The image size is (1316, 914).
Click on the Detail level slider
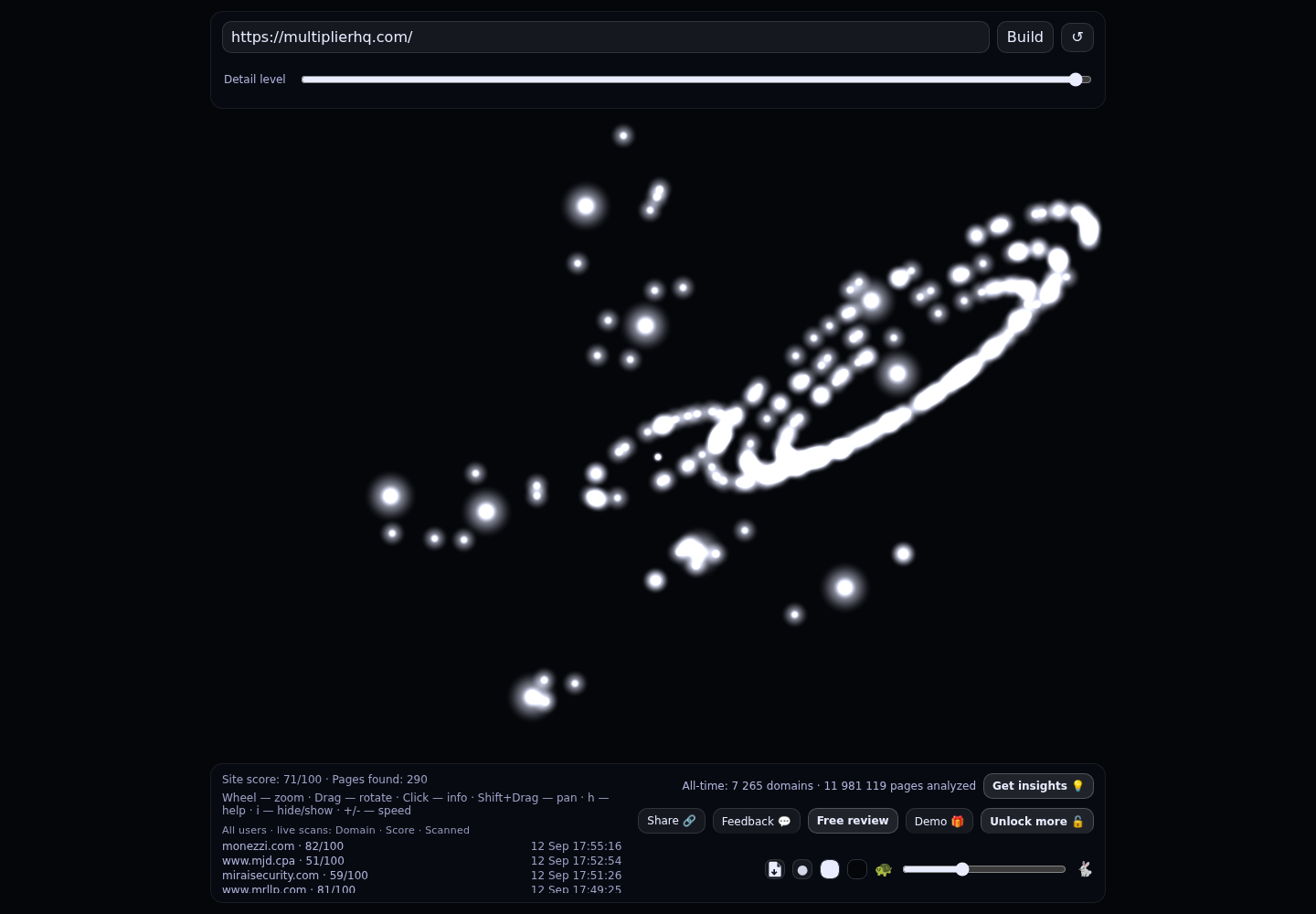[696, 80]
